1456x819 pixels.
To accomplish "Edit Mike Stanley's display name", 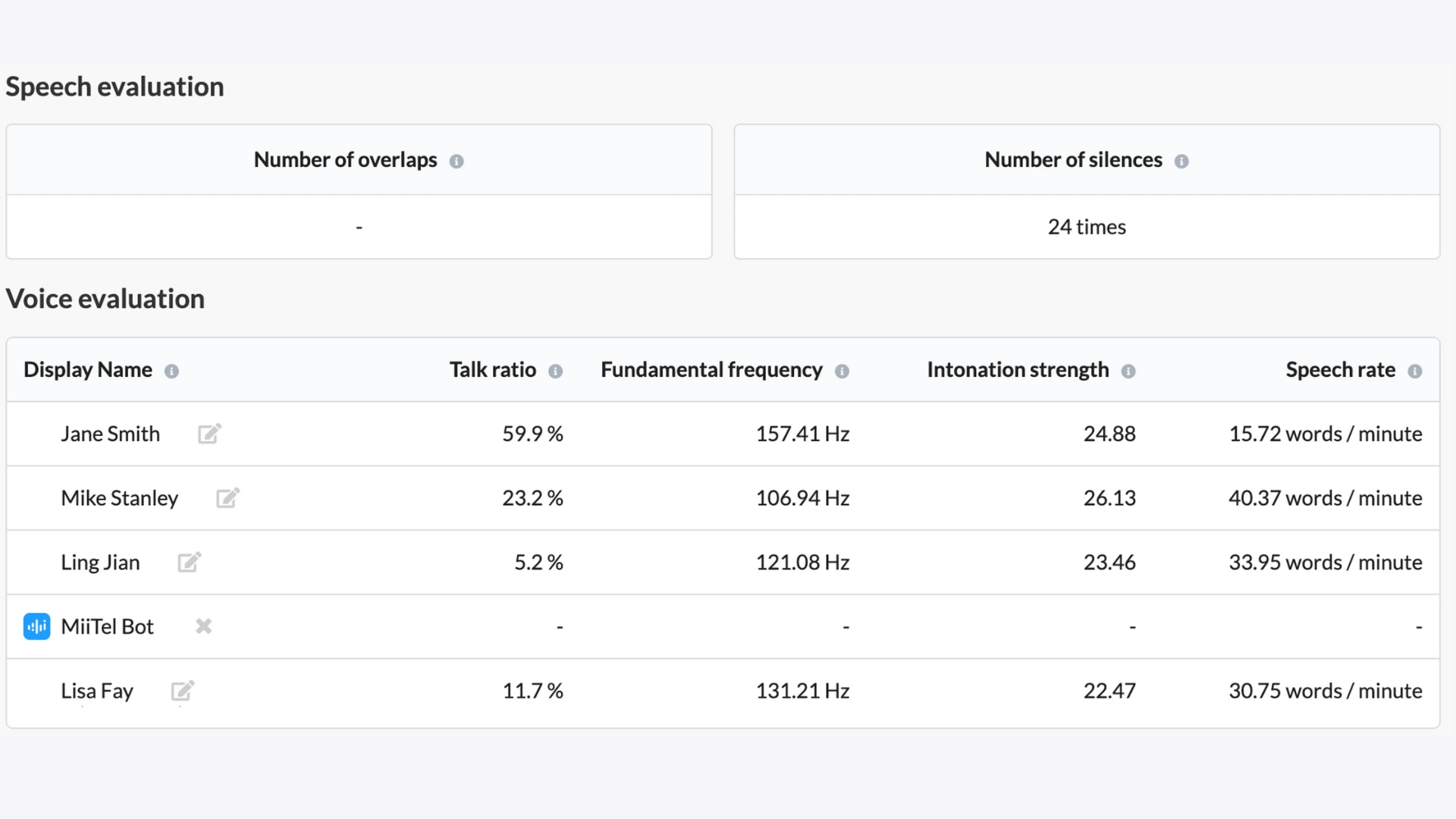I will point(227,498).
